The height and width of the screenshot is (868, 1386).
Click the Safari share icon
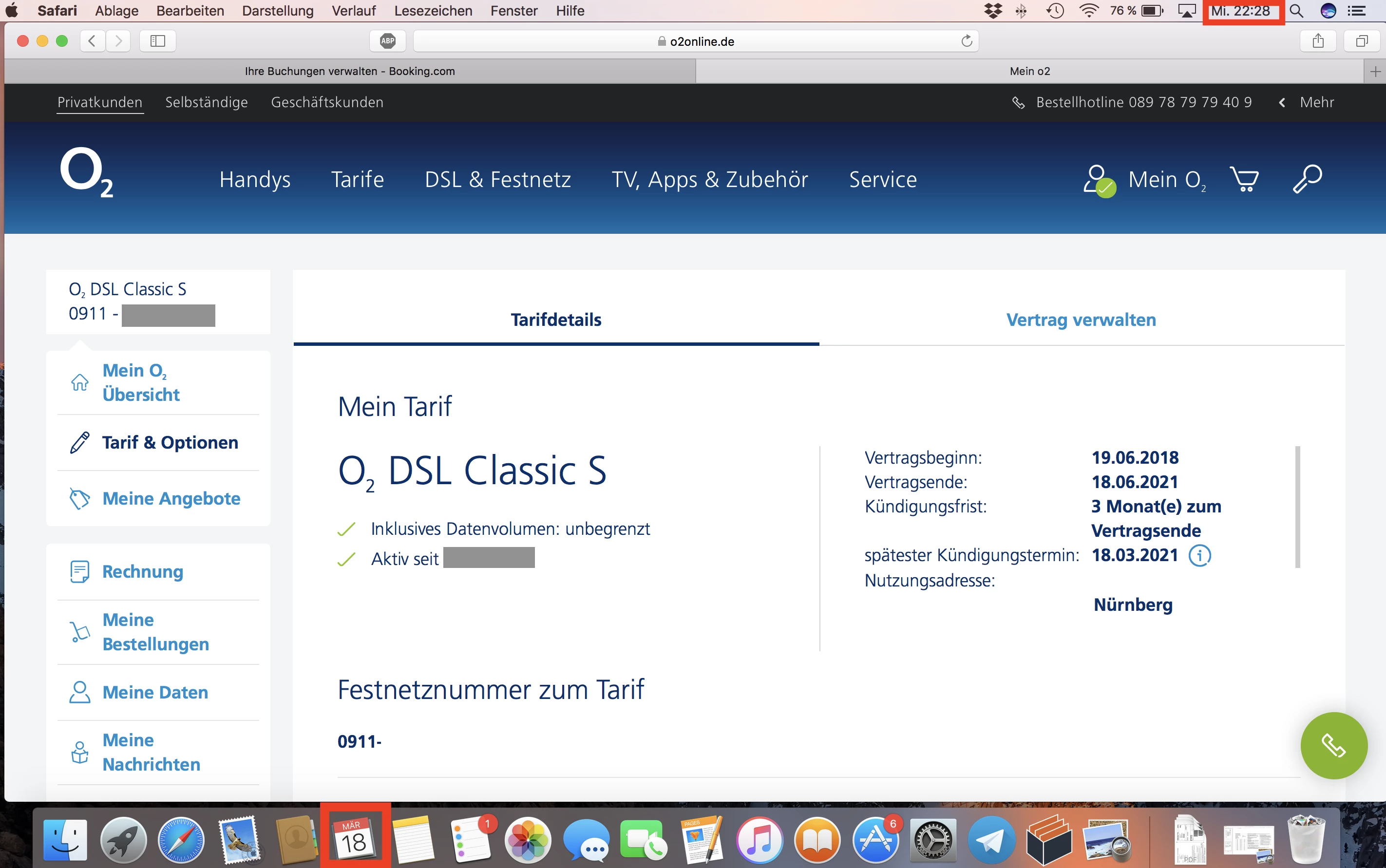1318,41
